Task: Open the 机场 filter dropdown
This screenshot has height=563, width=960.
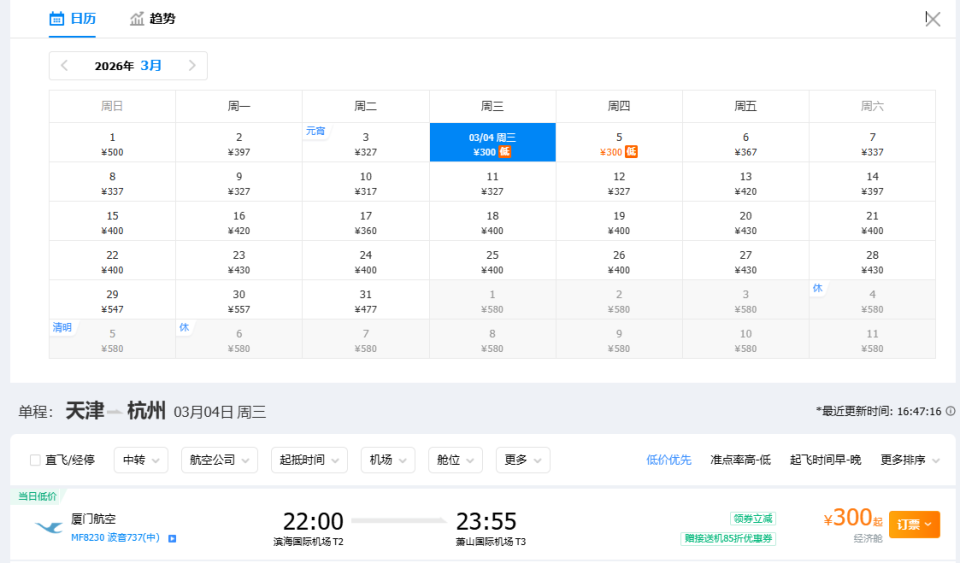Action: point(388,460)
